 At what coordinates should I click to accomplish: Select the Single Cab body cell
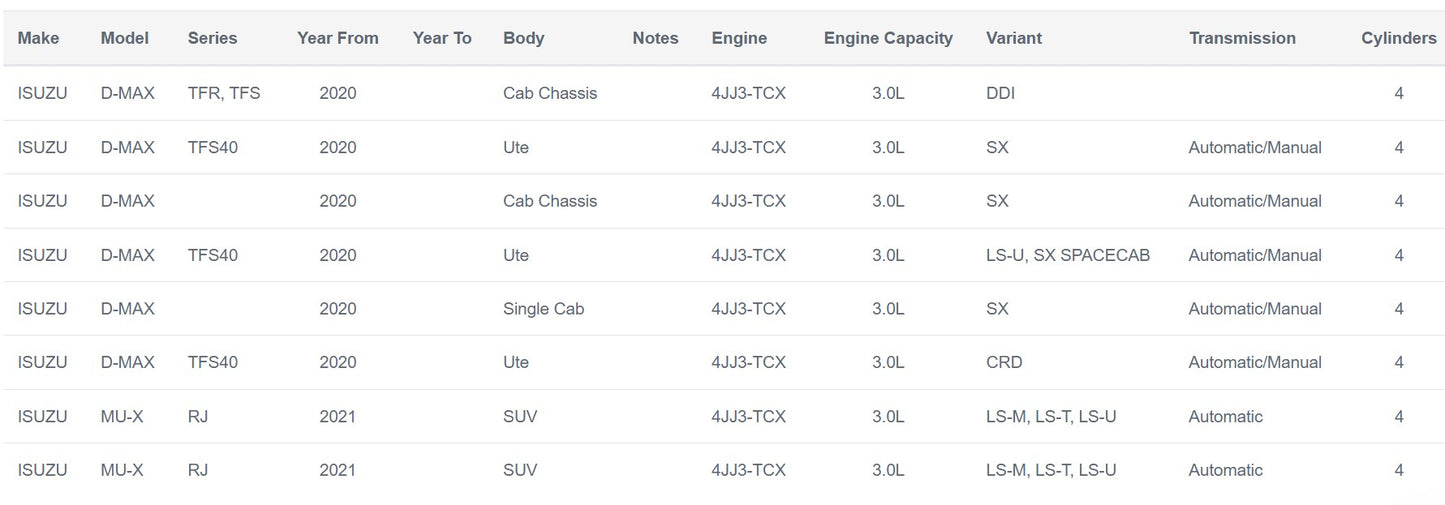click(543, 309)
